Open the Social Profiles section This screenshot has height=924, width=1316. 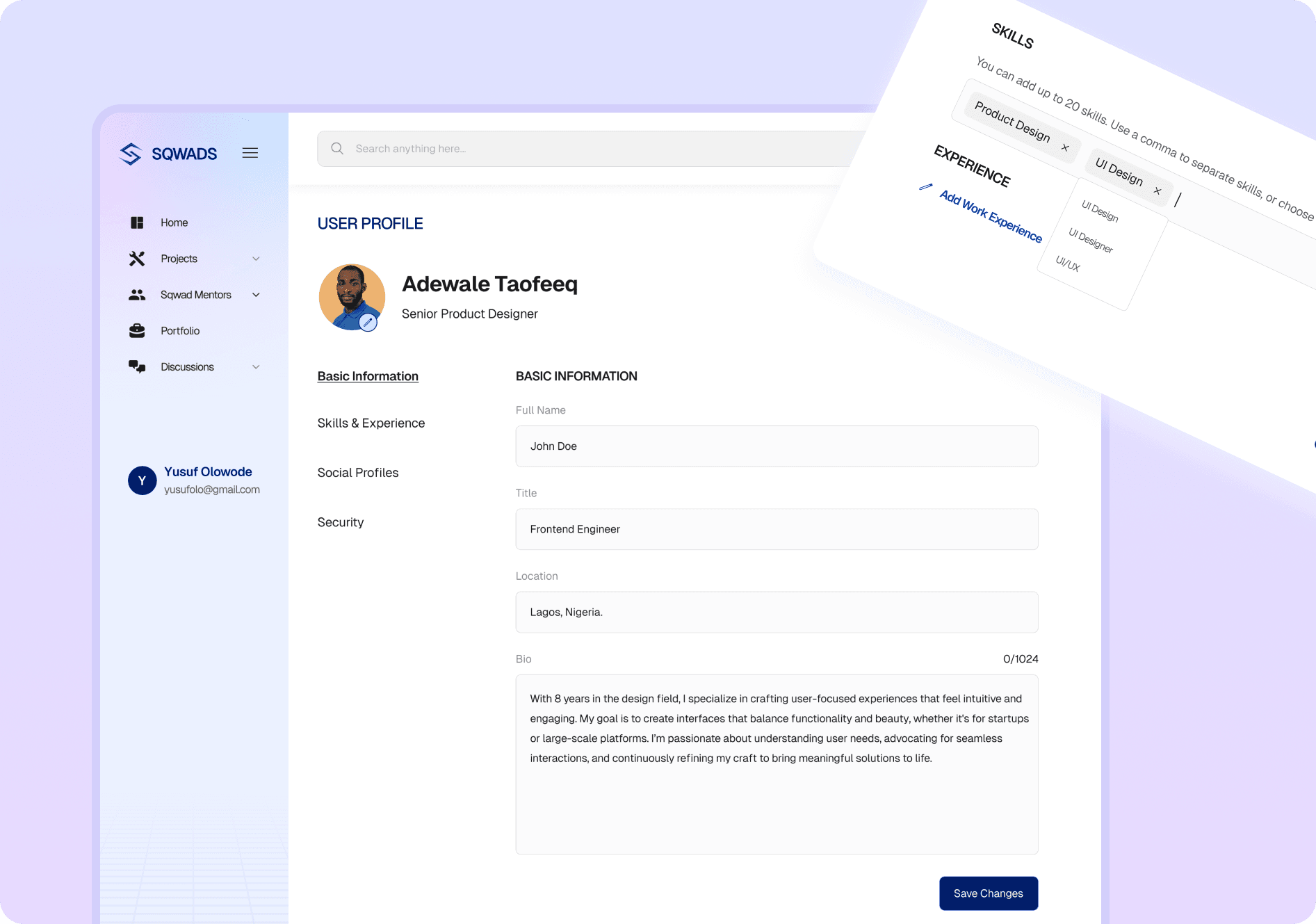pos(358,472)
